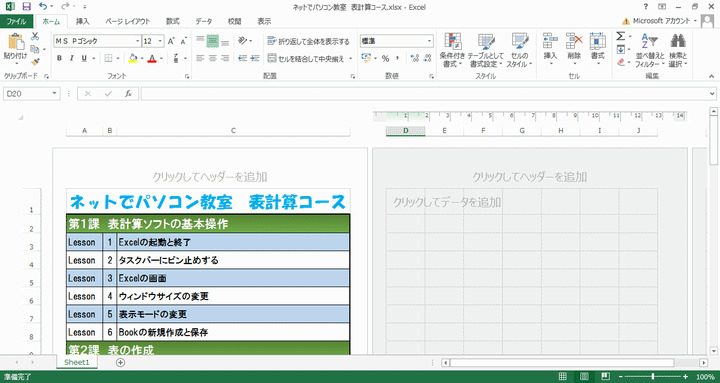The width and height of the screenshot is (720, 383).
Task: Open the font name MS Pゴシック dropdown
Action: 137,41
